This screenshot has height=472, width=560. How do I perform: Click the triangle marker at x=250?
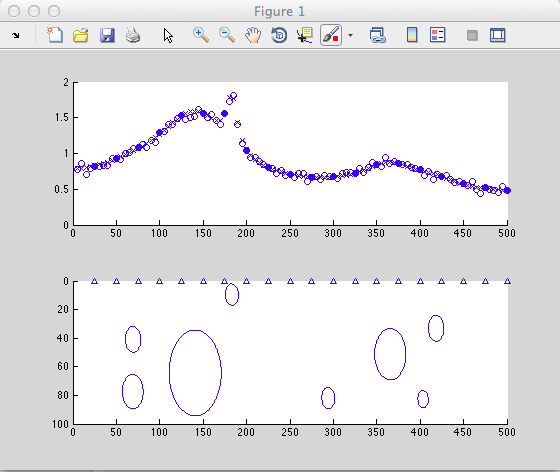click(290, 281)
